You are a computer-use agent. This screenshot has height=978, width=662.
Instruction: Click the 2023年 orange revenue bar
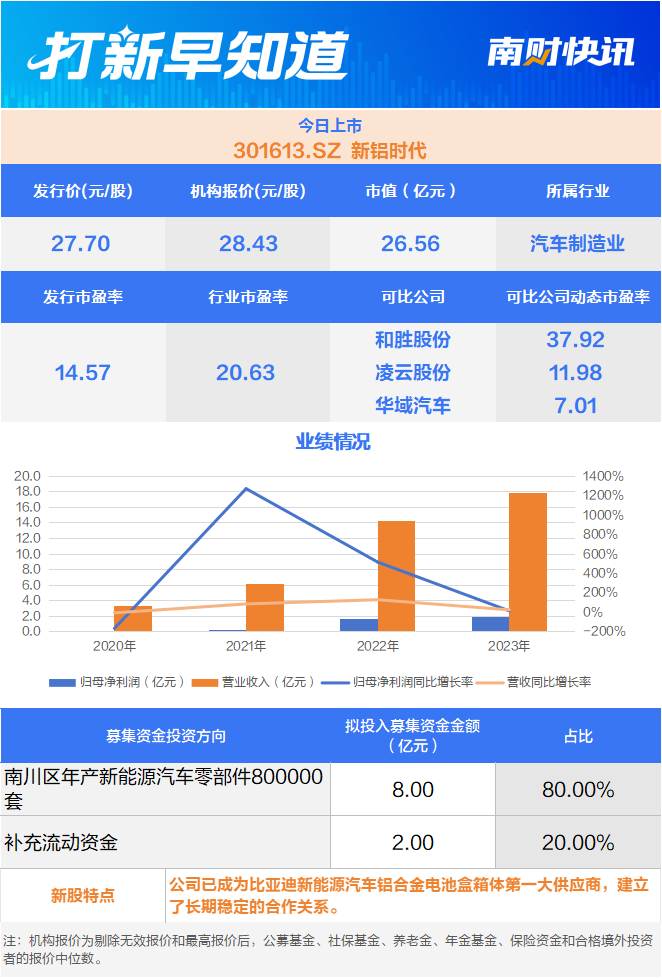pos(528,562)
